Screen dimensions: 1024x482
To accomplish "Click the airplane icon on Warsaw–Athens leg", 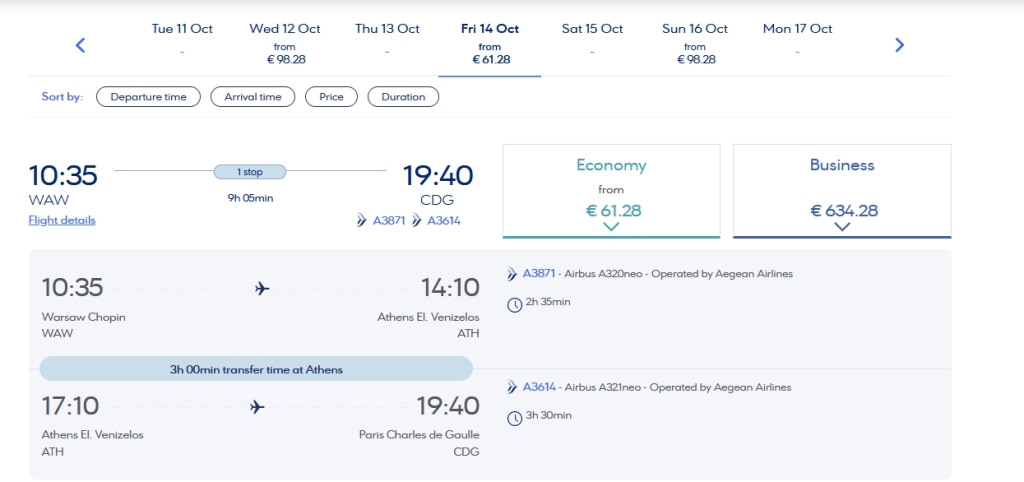I will (x=262, y=288).
